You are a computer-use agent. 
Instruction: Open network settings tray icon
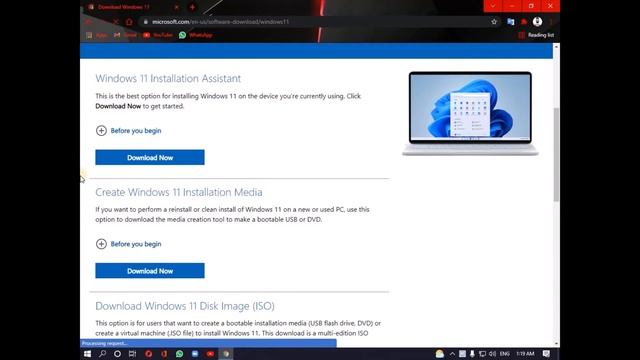(x=482, y=354)
